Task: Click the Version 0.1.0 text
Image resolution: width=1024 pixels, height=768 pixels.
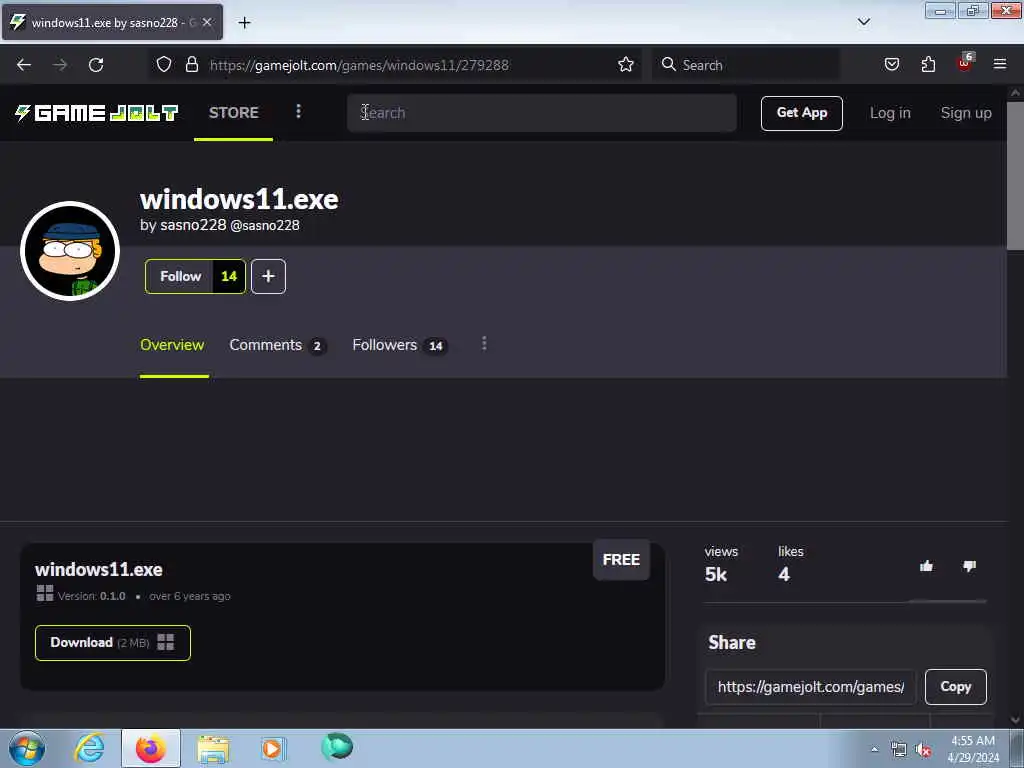Action: (x=91, y=596)
